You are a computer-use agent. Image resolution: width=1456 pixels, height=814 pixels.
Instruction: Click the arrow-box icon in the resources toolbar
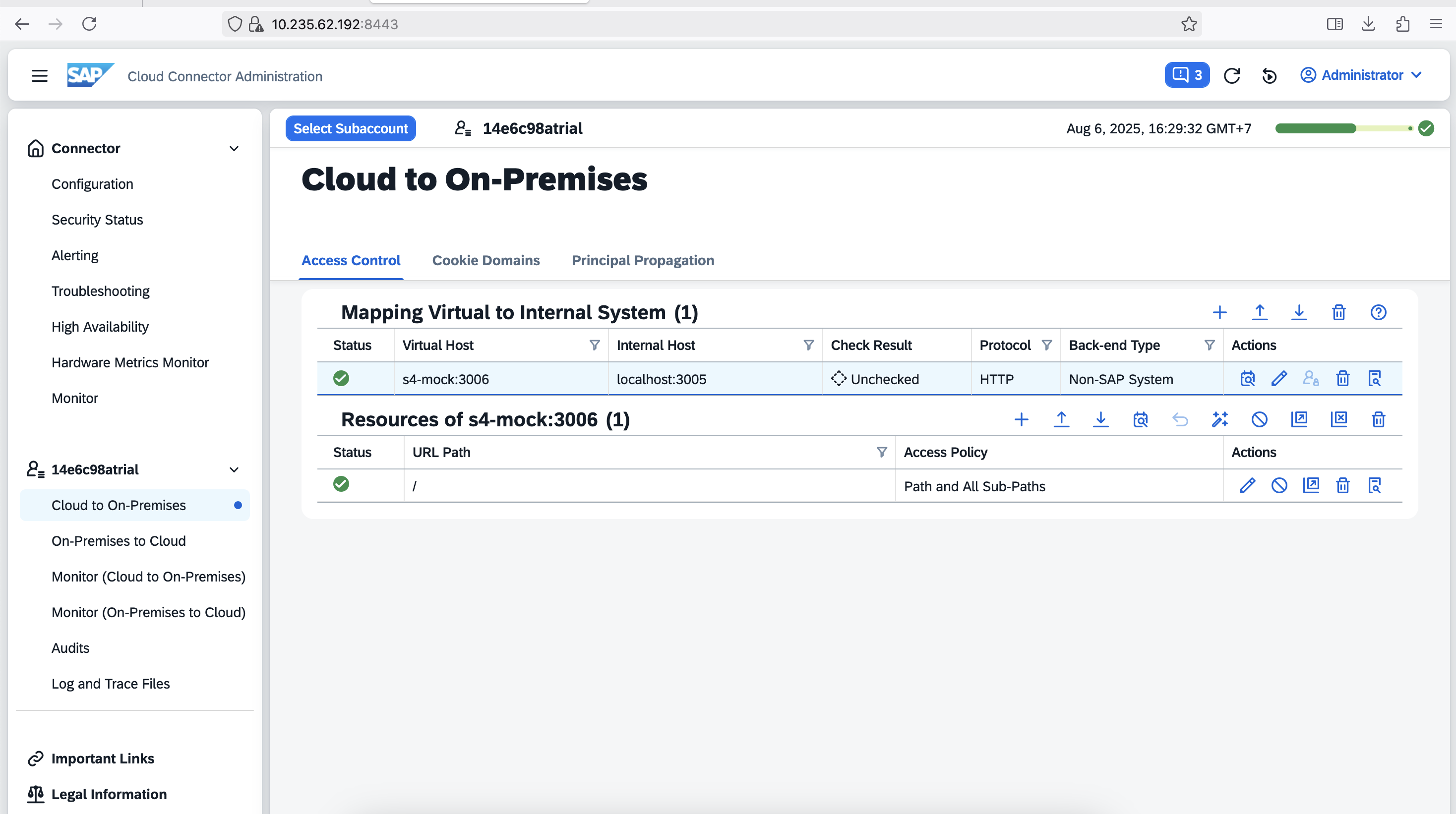tap(1299, 420)
